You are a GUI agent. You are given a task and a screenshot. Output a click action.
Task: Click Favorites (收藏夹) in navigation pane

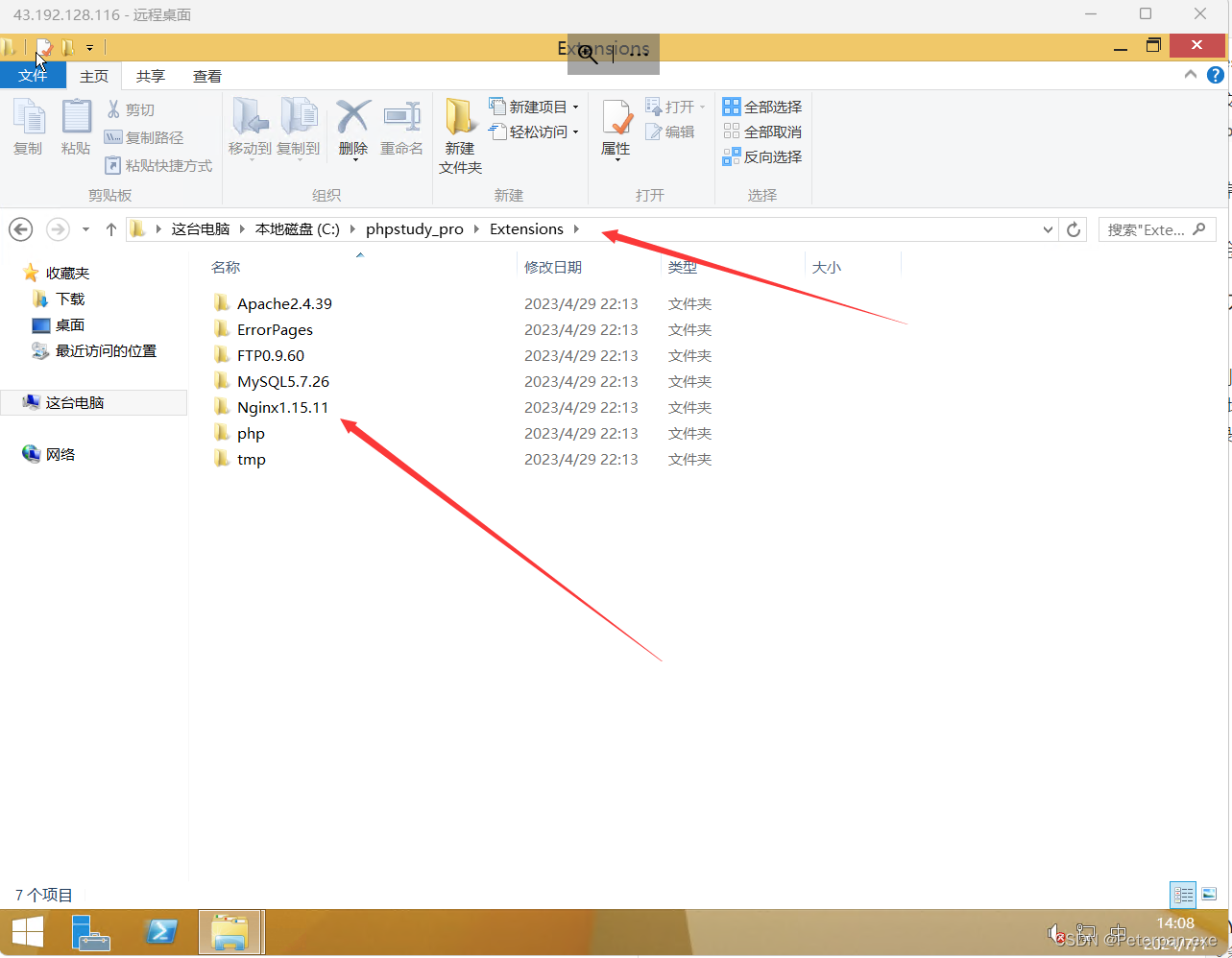(x=67, y=273)
